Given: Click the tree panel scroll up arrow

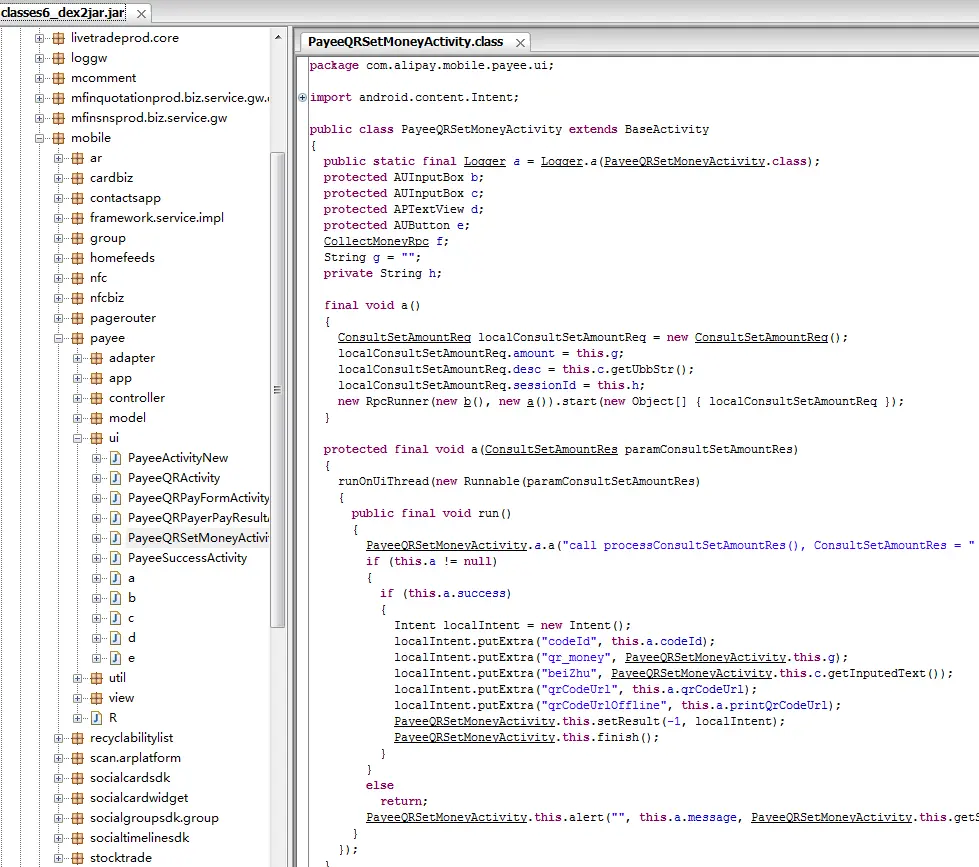Looking at the screenshot, I should (278, 38).
